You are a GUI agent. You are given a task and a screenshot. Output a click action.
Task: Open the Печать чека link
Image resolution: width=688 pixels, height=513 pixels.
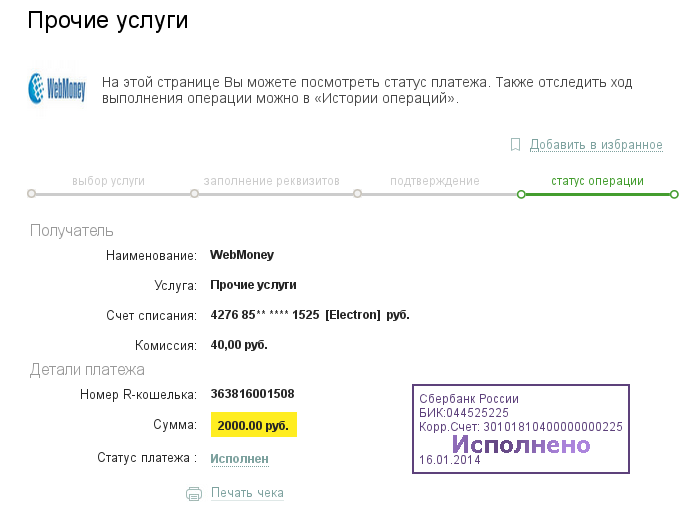click(x=247, y=493)
